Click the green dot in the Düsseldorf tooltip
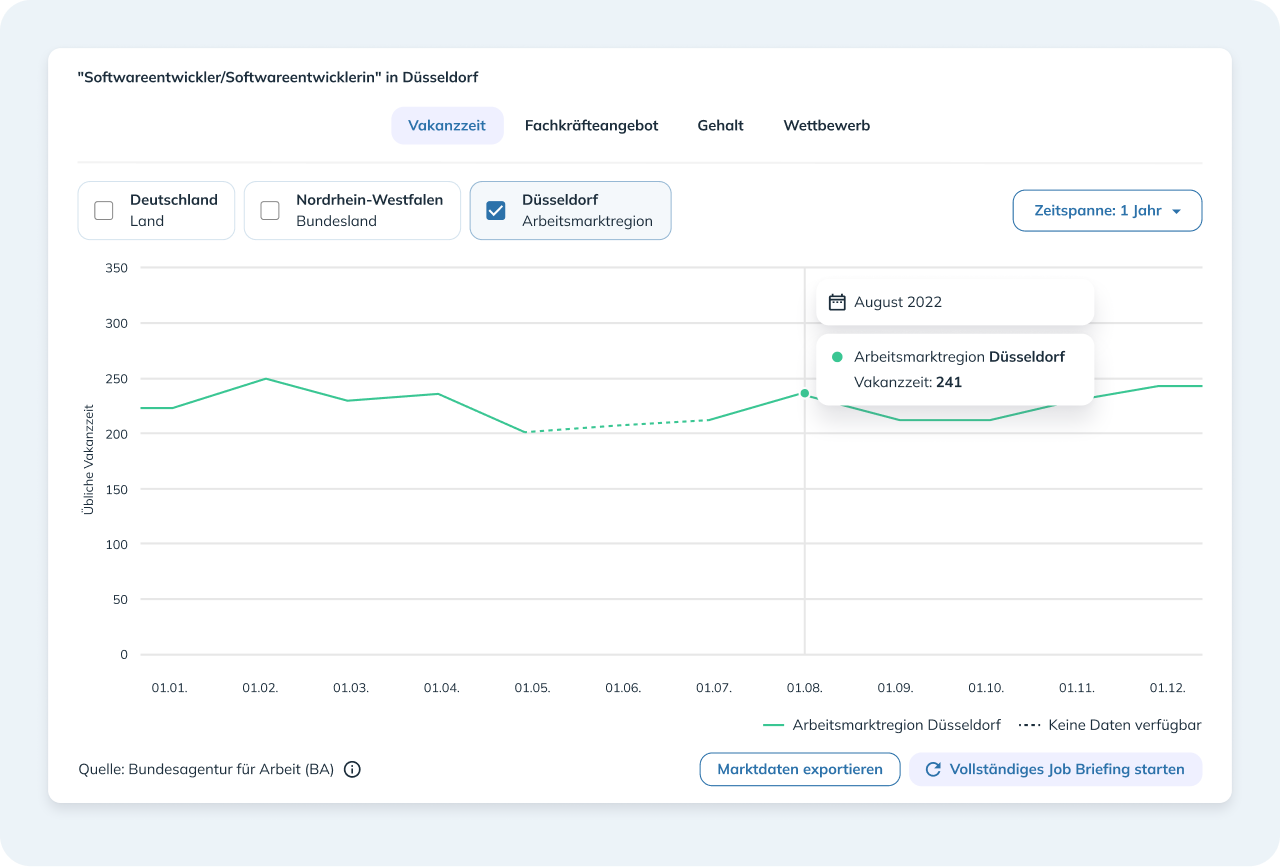 (x=837, y=357)
